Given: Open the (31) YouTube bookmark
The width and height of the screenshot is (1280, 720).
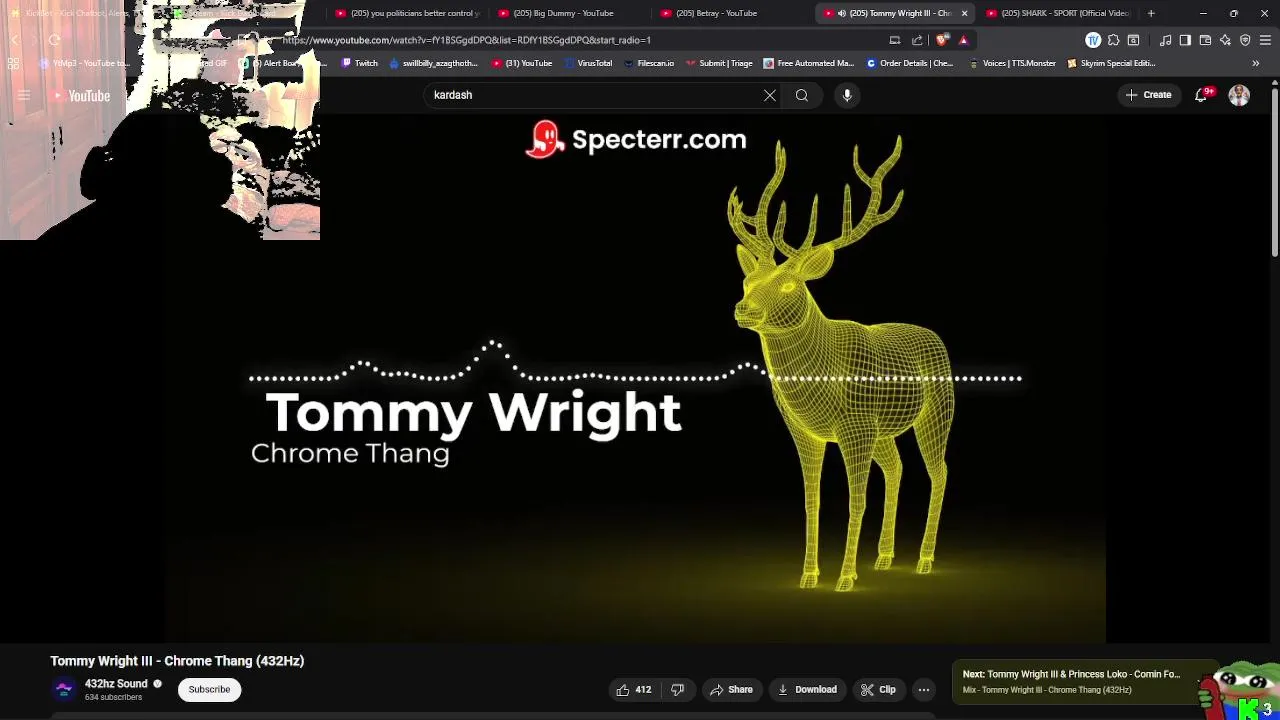Looking at the screenshot, I should coord(522,63).
